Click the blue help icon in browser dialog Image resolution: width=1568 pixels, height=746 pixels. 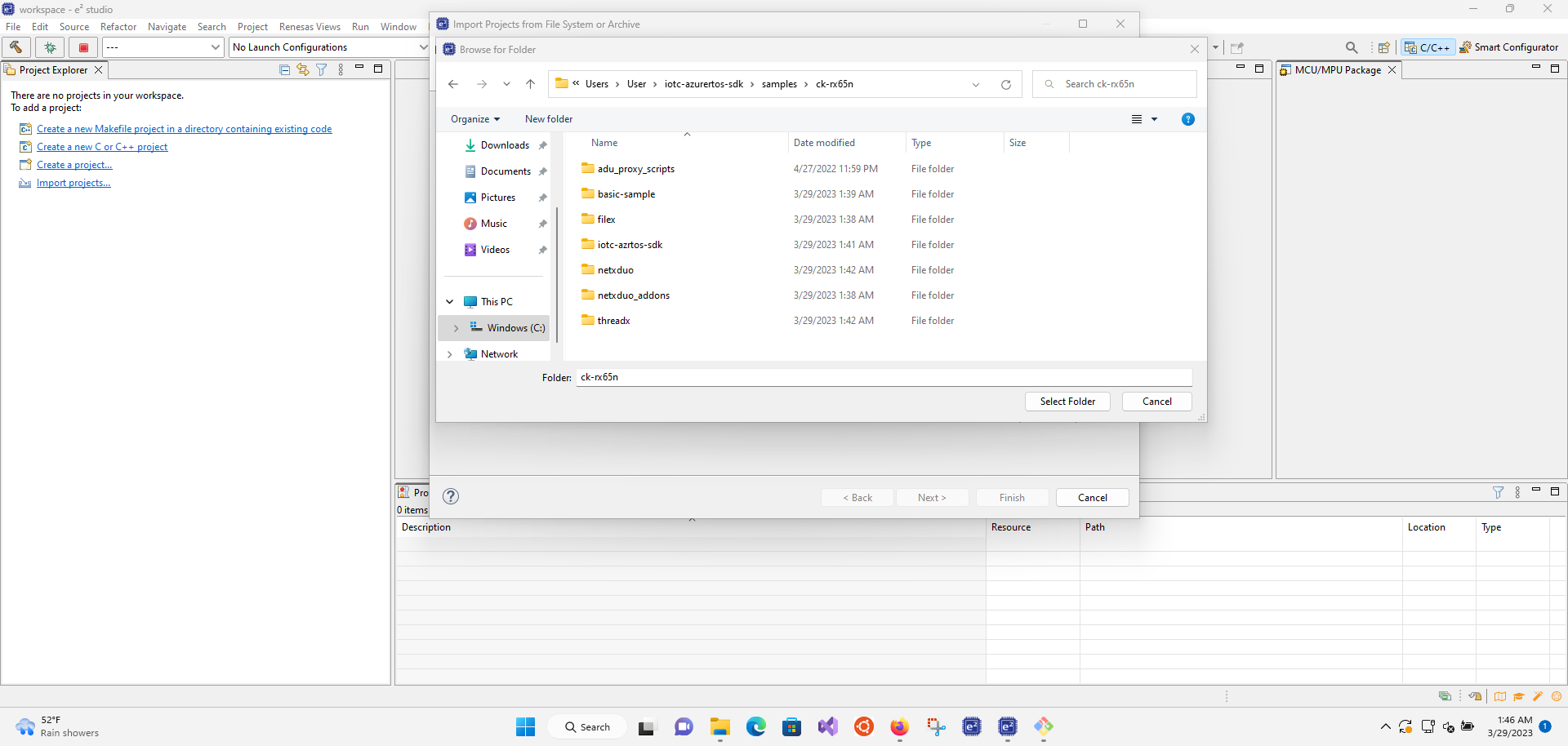[x=1188, y=119]
